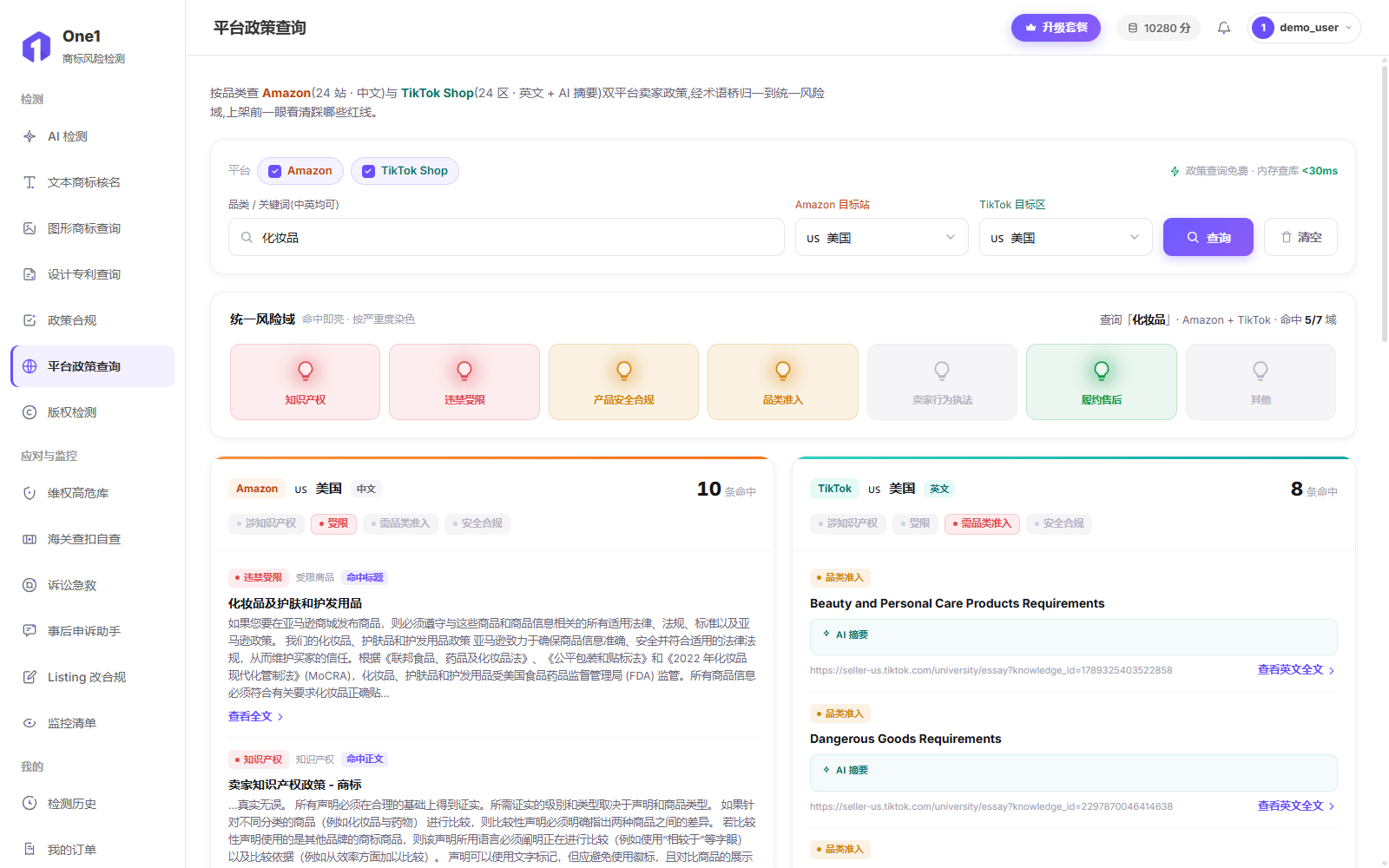Click the points coin icon beside 10280 分

1133,28
